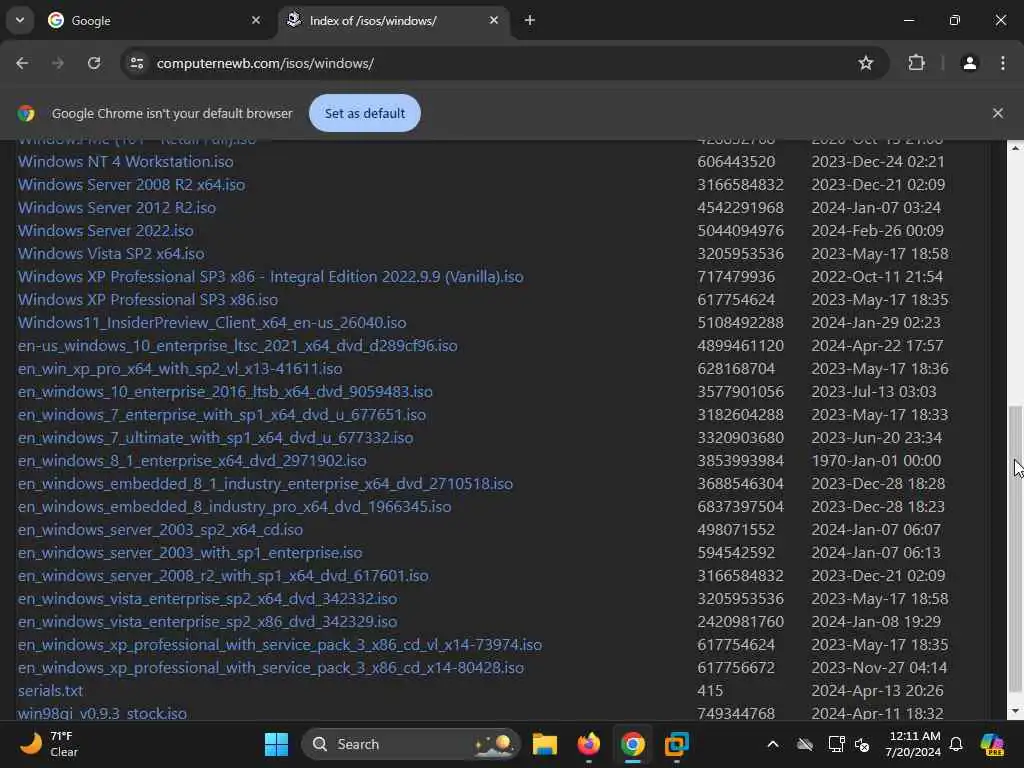
Task: Download en_windows_7_ultimate_with_sp1 iso
Action: pos(215,438)
